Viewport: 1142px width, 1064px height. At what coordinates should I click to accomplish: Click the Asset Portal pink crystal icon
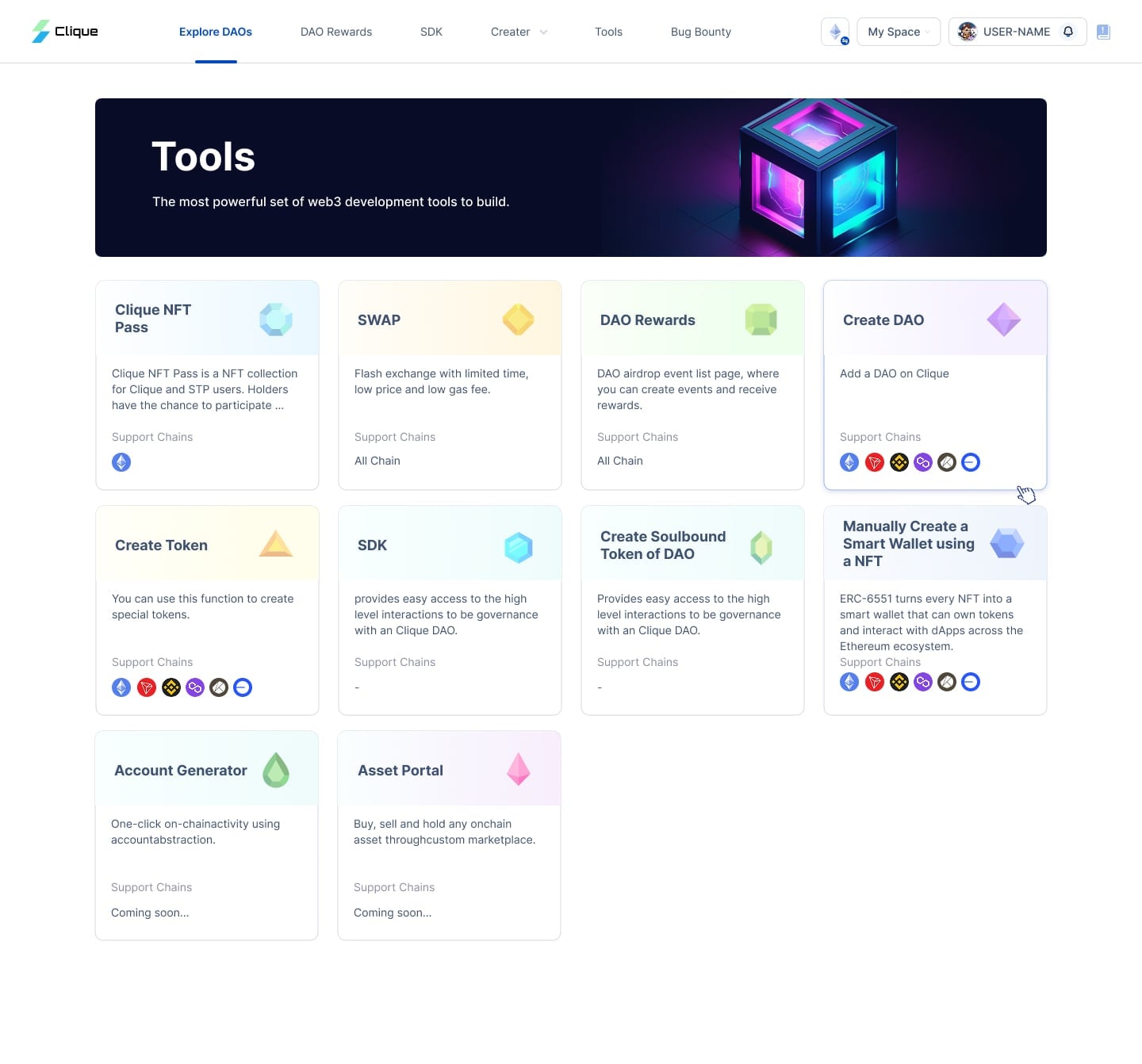[519, 769]
